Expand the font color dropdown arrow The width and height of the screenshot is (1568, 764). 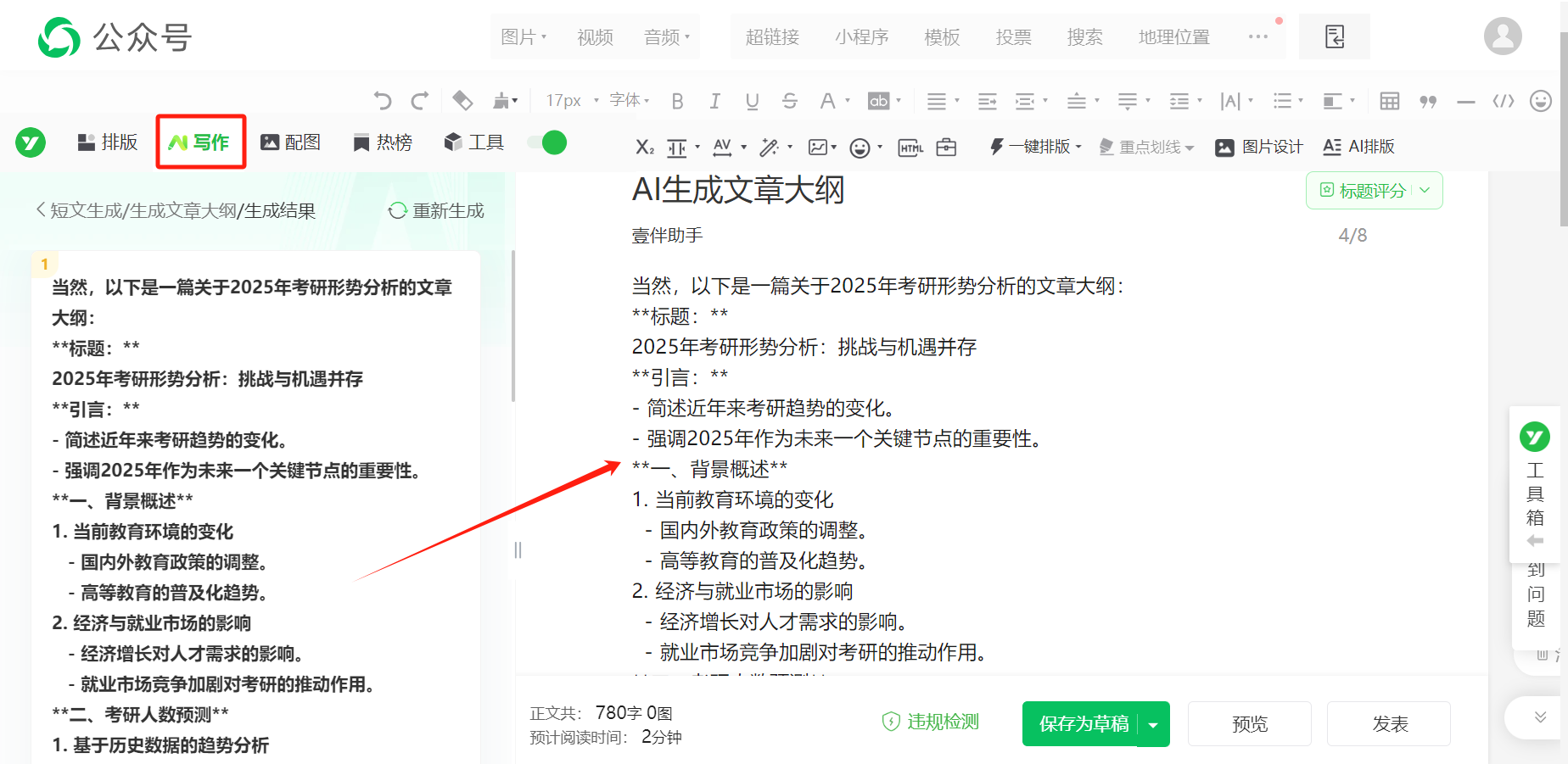(848, 101)
